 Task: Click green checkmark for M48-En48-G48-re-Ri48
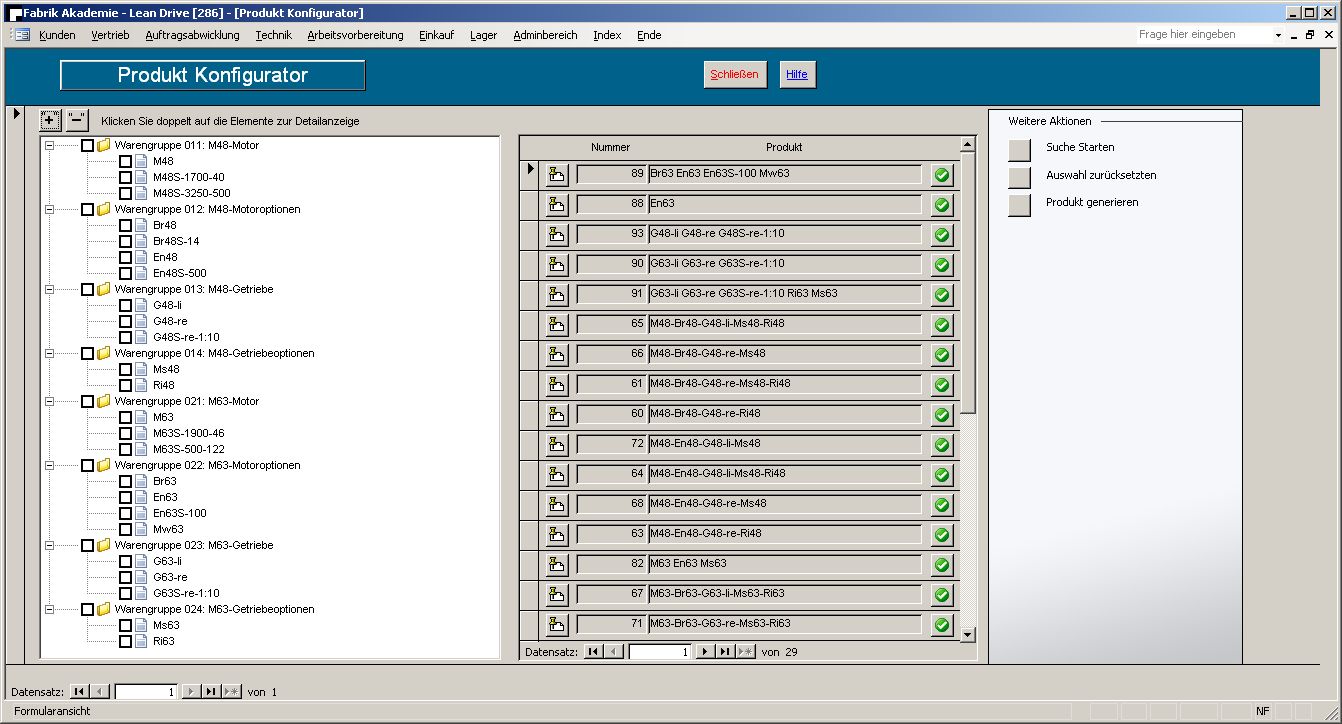(941, 535)
